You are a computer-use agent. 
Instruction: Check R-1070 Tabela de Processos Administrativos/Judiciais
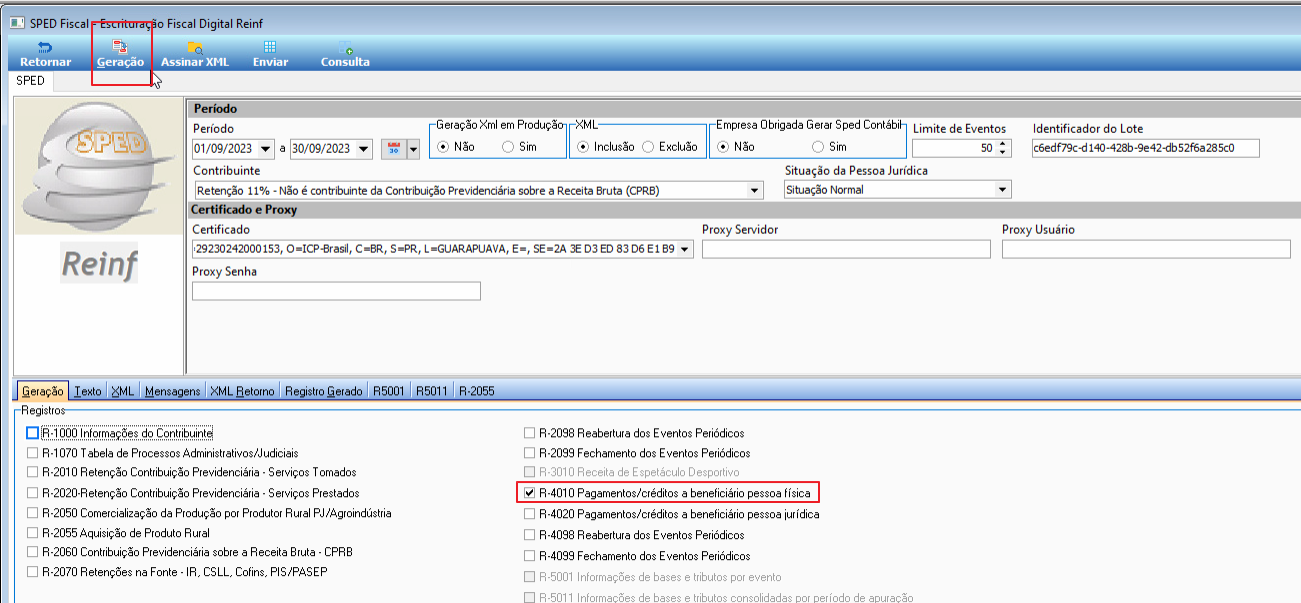[33, 453]
